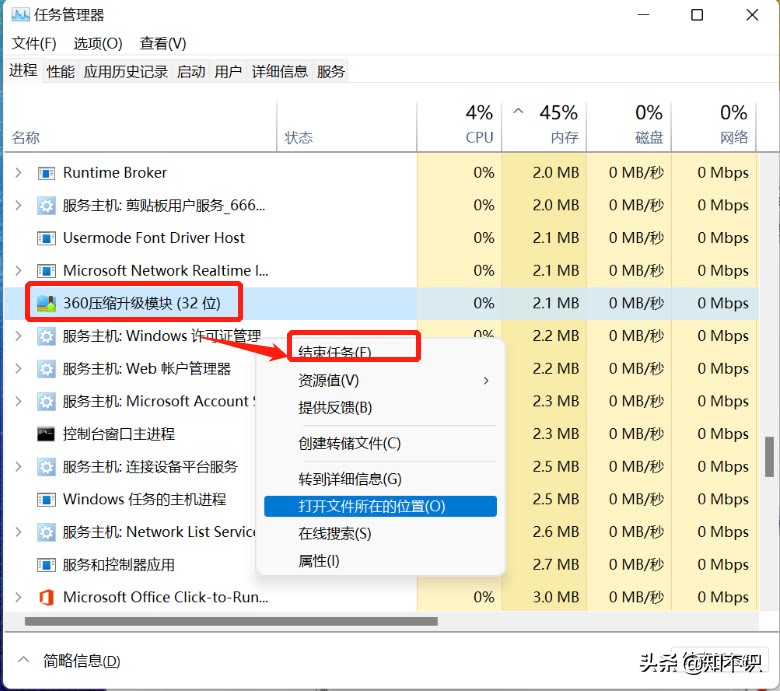Choose 结束任务(E) in context menu

[x=334, y=352]
